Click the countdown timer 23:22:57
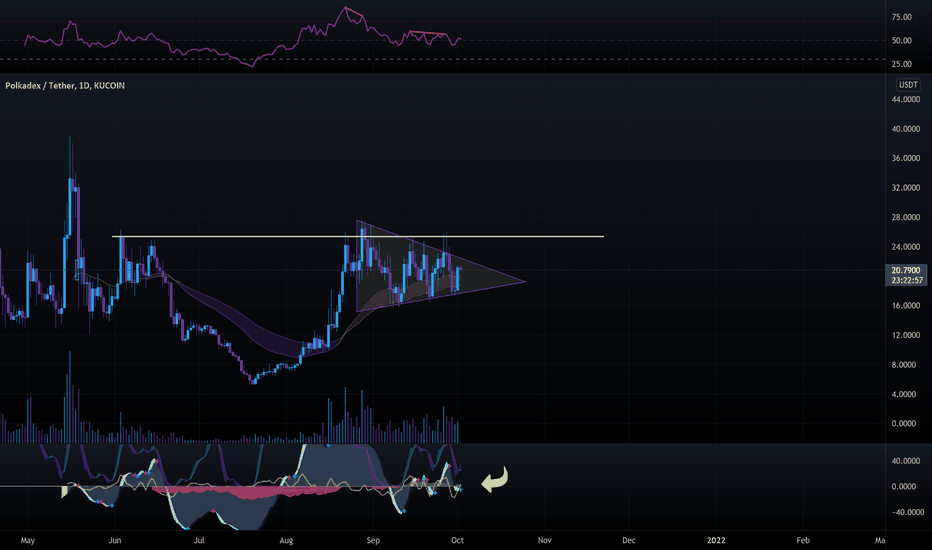 (907, 280)
